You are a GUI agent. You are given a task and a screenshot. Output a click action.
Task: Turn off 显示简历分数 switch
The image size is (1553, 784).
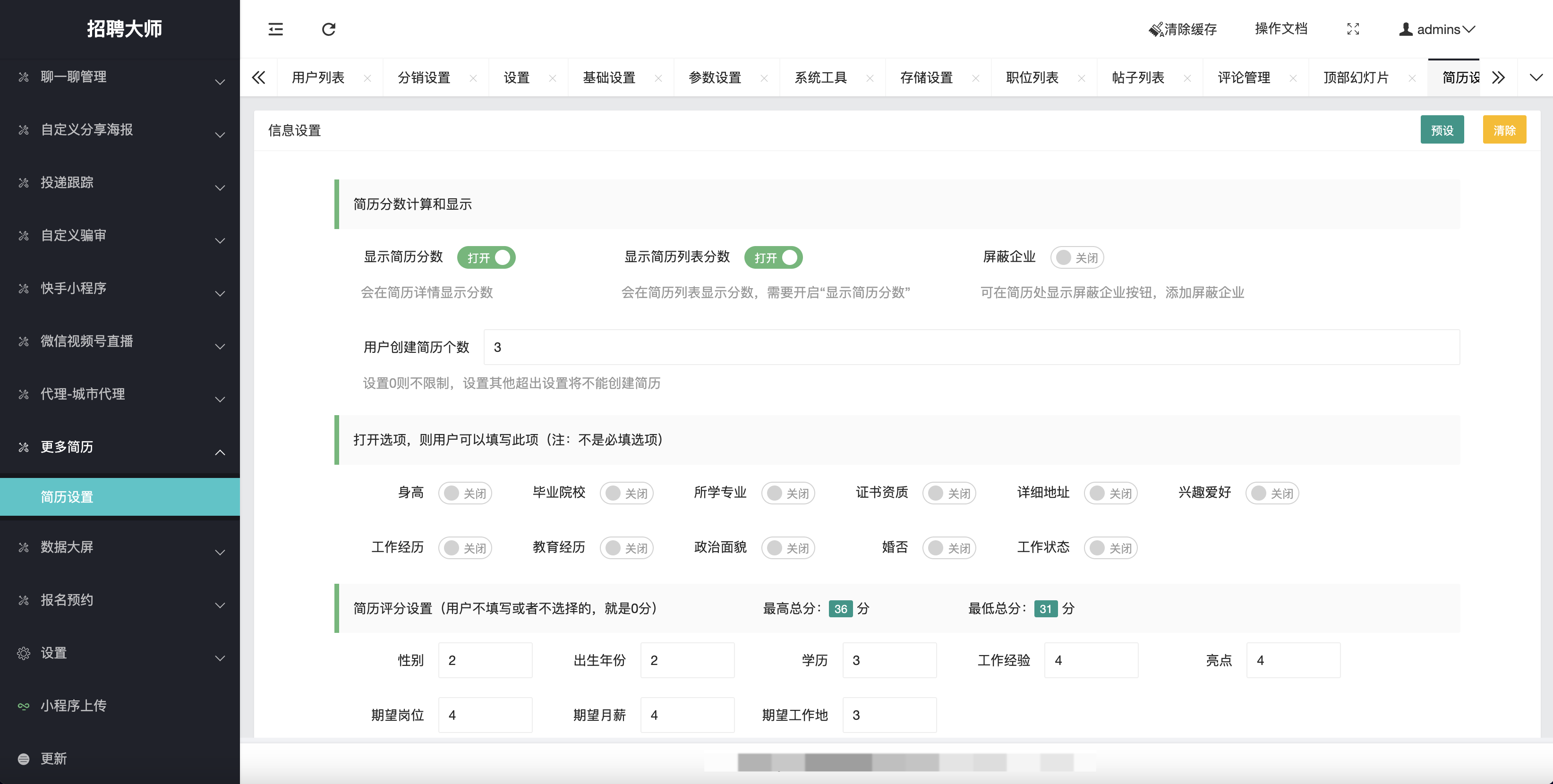(x=486, y=258)
